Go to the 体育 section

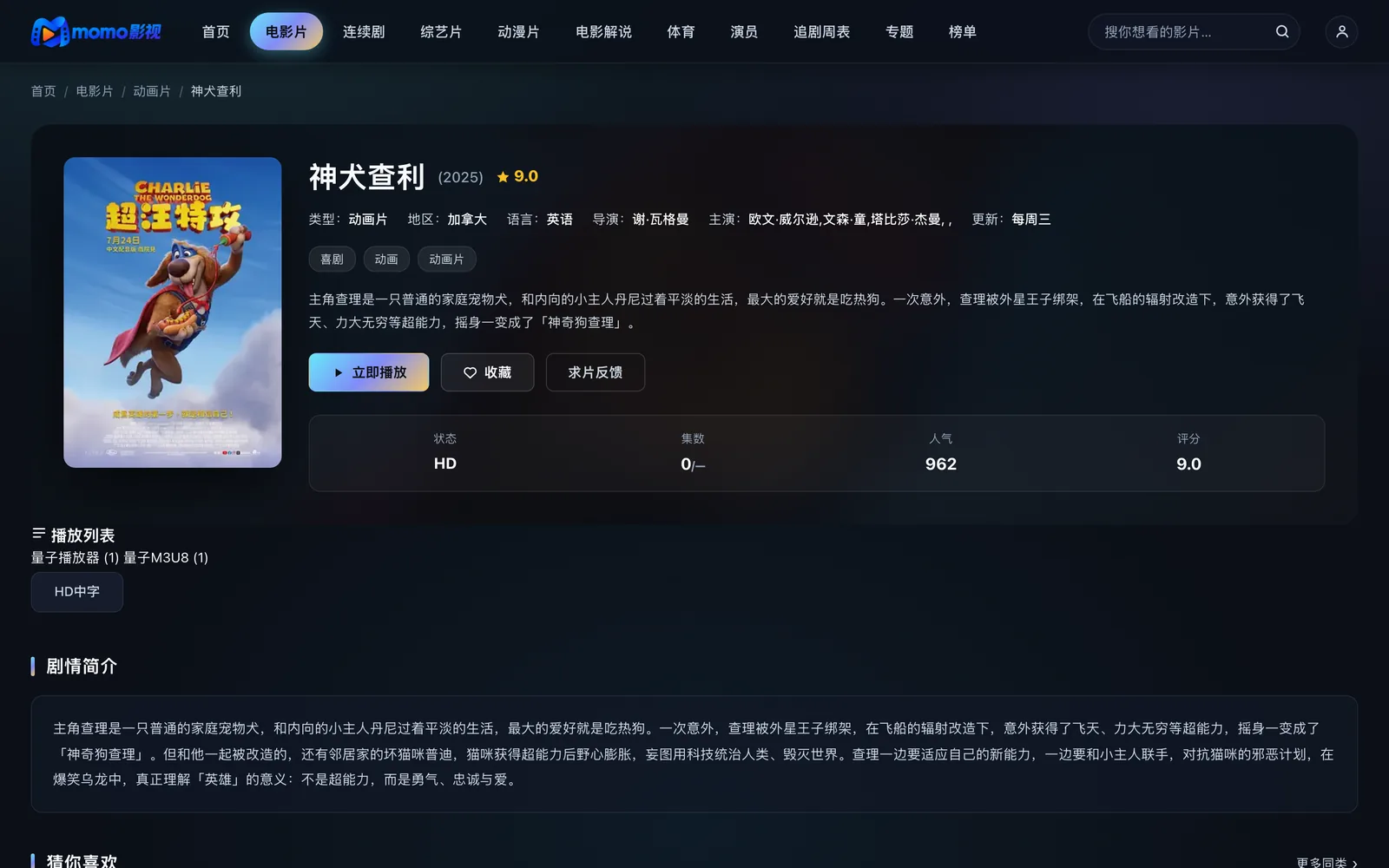tap(681, 31)
